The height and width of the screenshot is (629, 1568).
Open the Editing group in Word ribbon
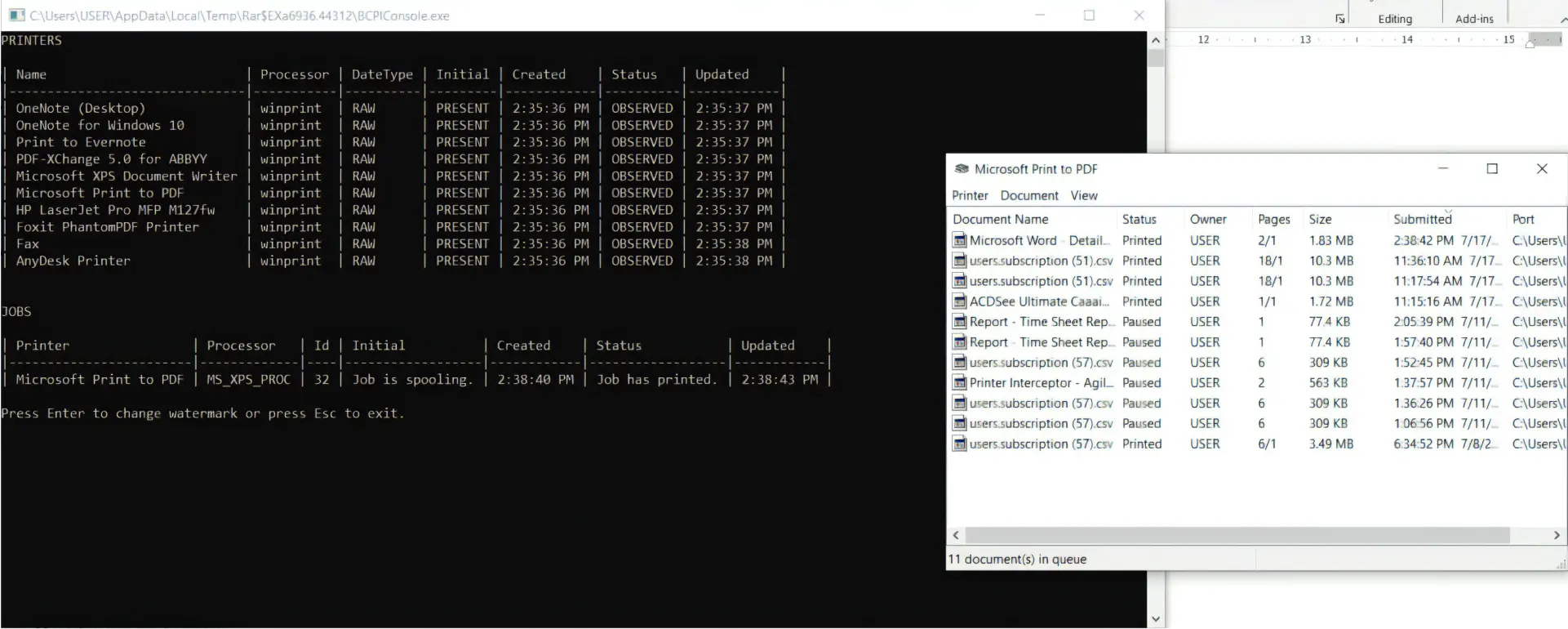[x=1395, y=19]
